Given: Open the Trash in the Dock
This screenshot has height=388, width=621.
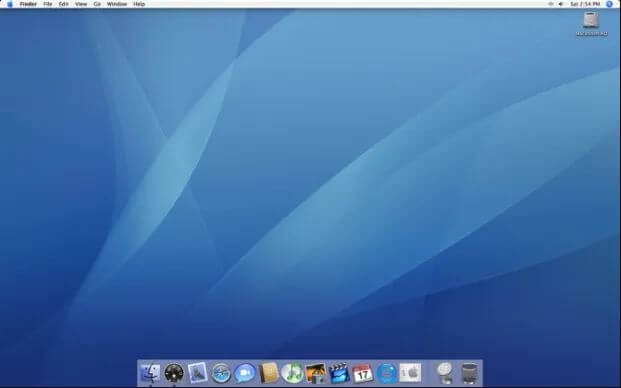Looking at the screenshot, I should tap(469, 373).
